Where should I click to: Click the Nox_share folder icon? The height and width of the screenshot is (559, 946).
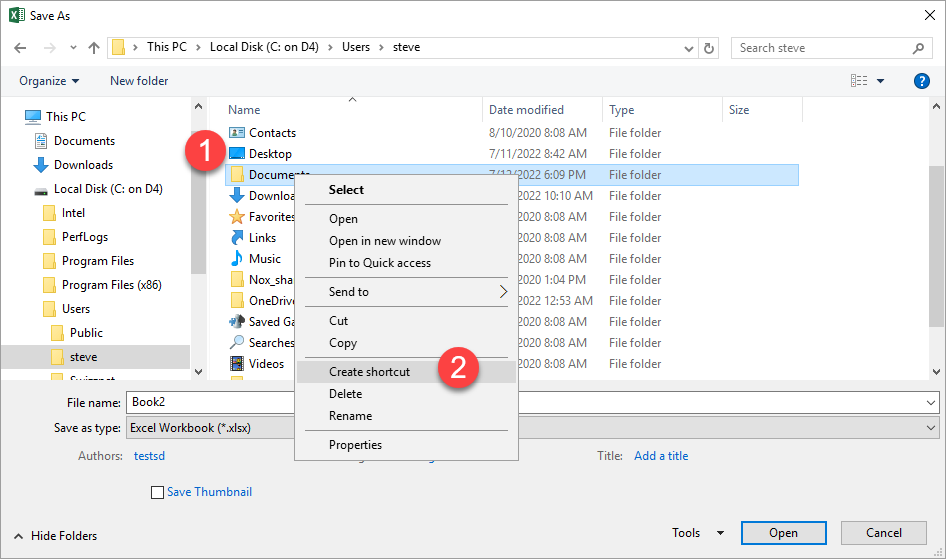point(237,280)
